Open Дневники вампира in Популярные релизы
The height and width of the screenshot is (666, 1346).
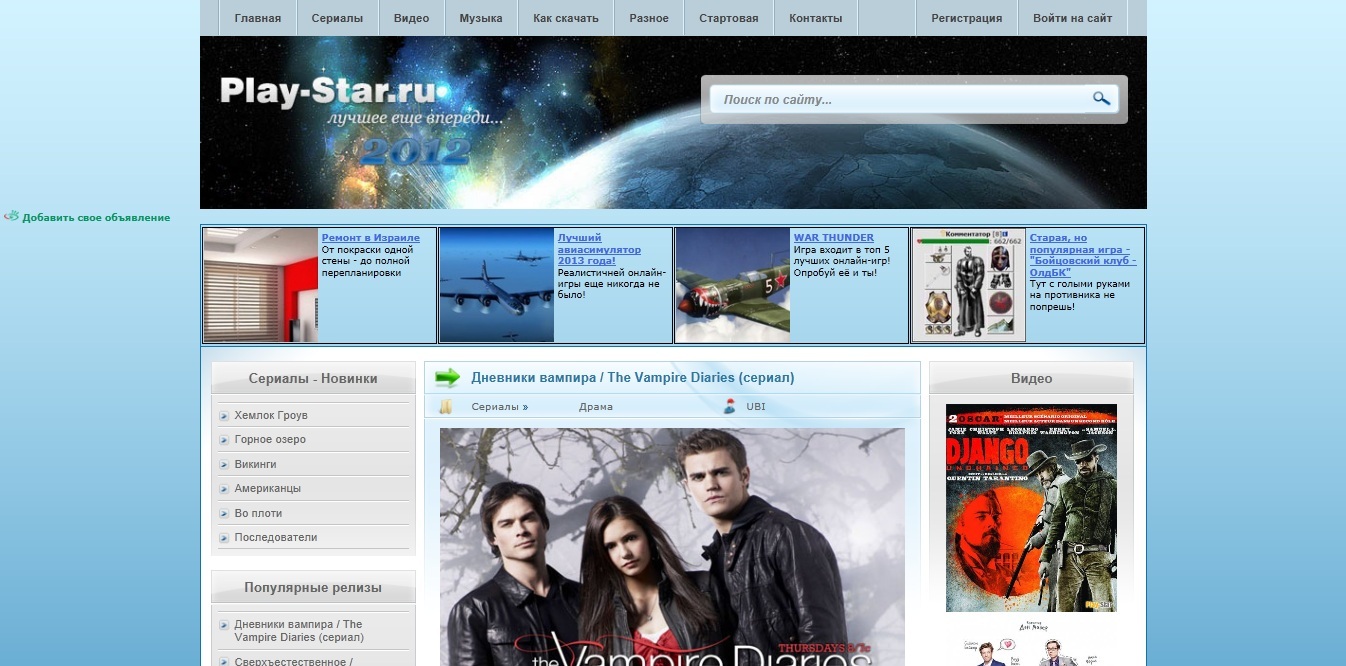click(299, 631)
